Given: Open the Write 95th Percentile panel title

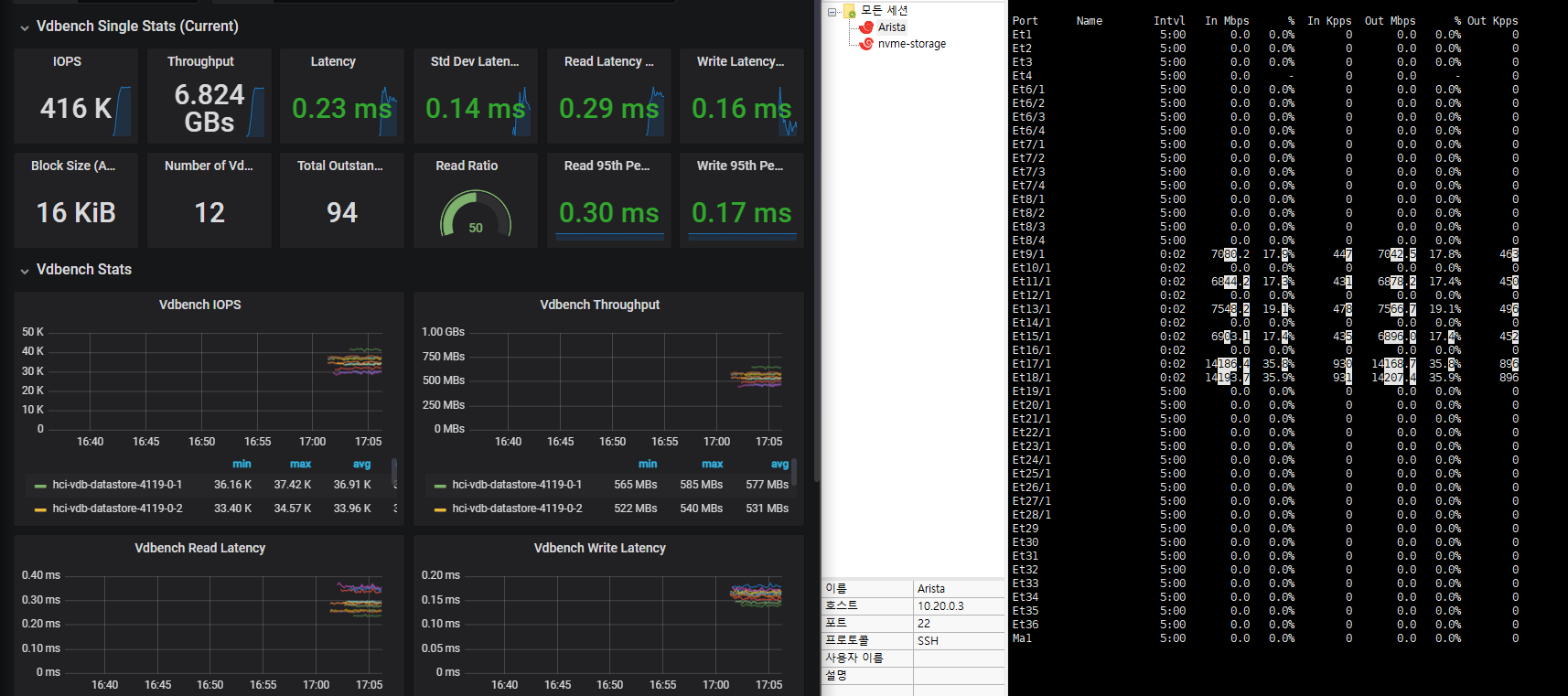Looking at the screenshot, I should coord(740,166).
